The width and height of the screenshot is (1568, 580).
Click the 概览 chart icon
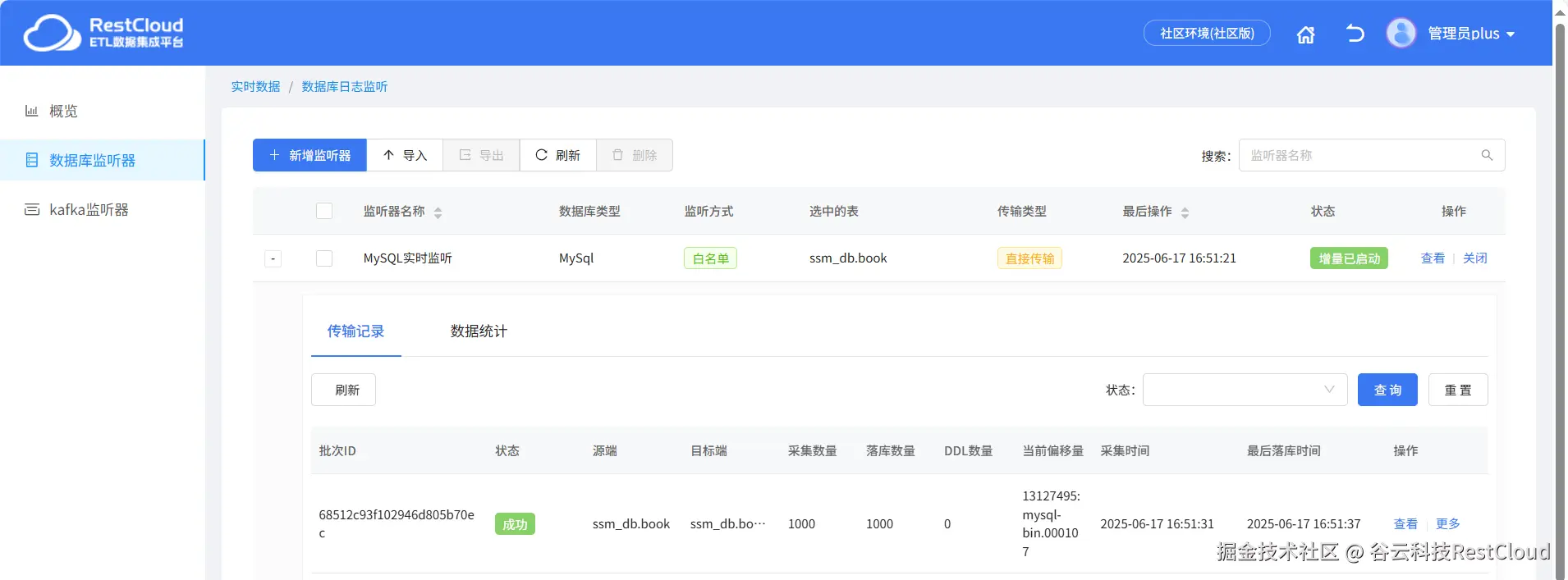31,111
